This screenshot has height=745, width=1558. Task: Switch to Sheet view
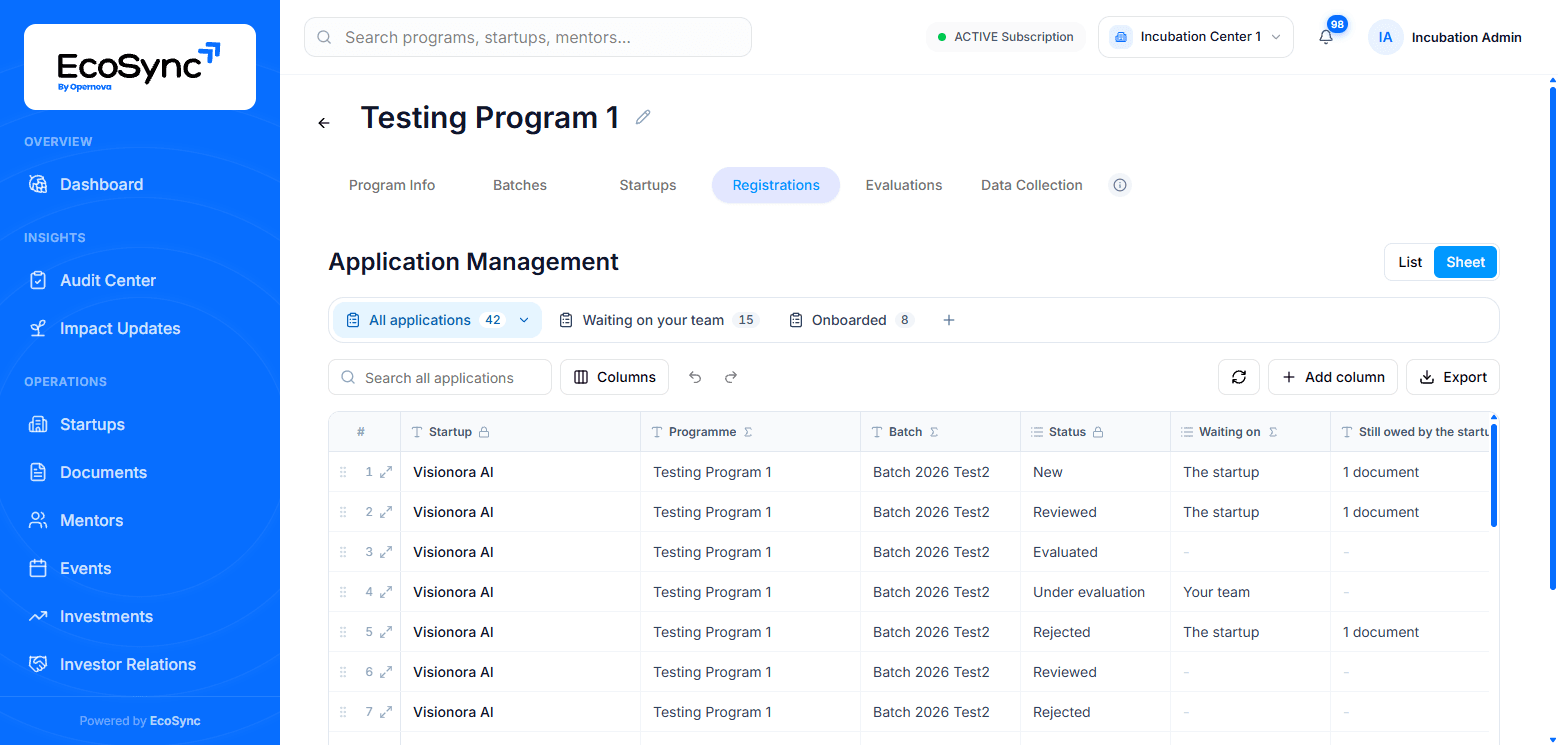tap(1465, 262)
